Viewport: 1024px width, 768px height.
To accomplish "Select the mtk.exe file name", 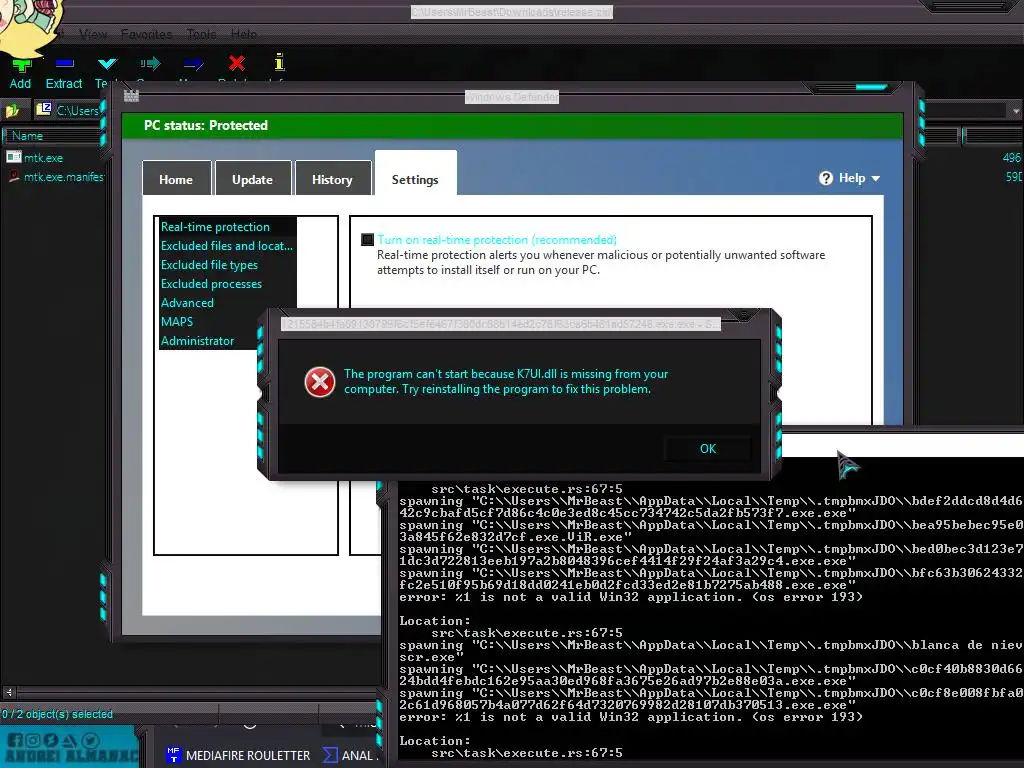I will tap(44, 157).
